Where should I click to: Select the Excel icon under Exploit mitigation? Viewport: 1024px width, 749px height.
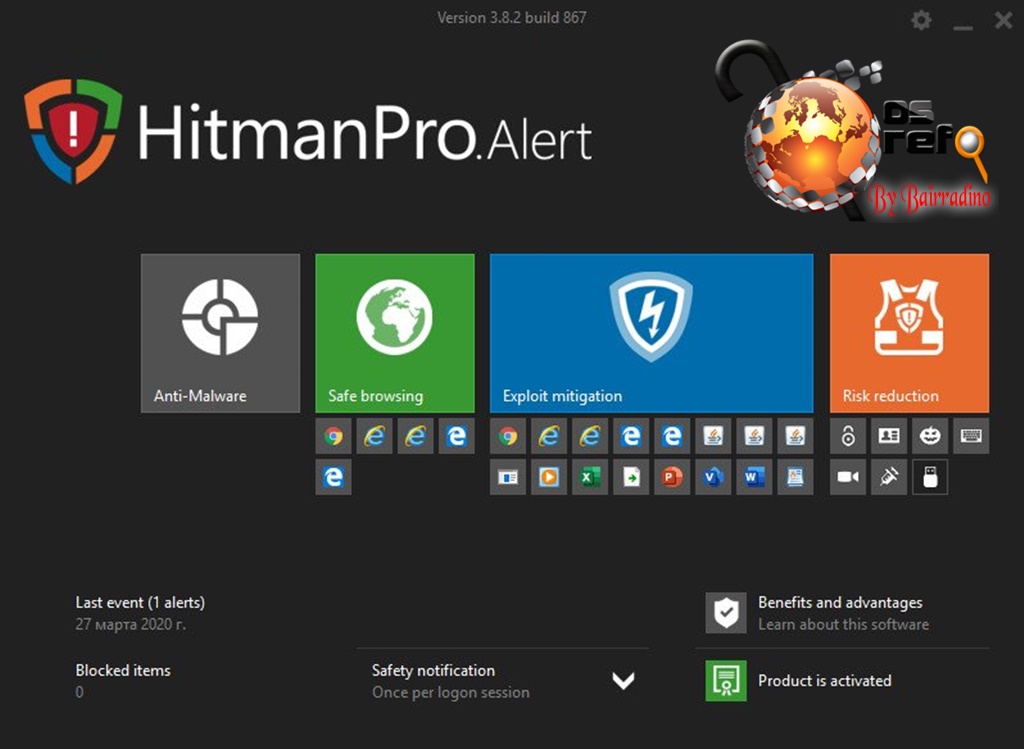590,477
